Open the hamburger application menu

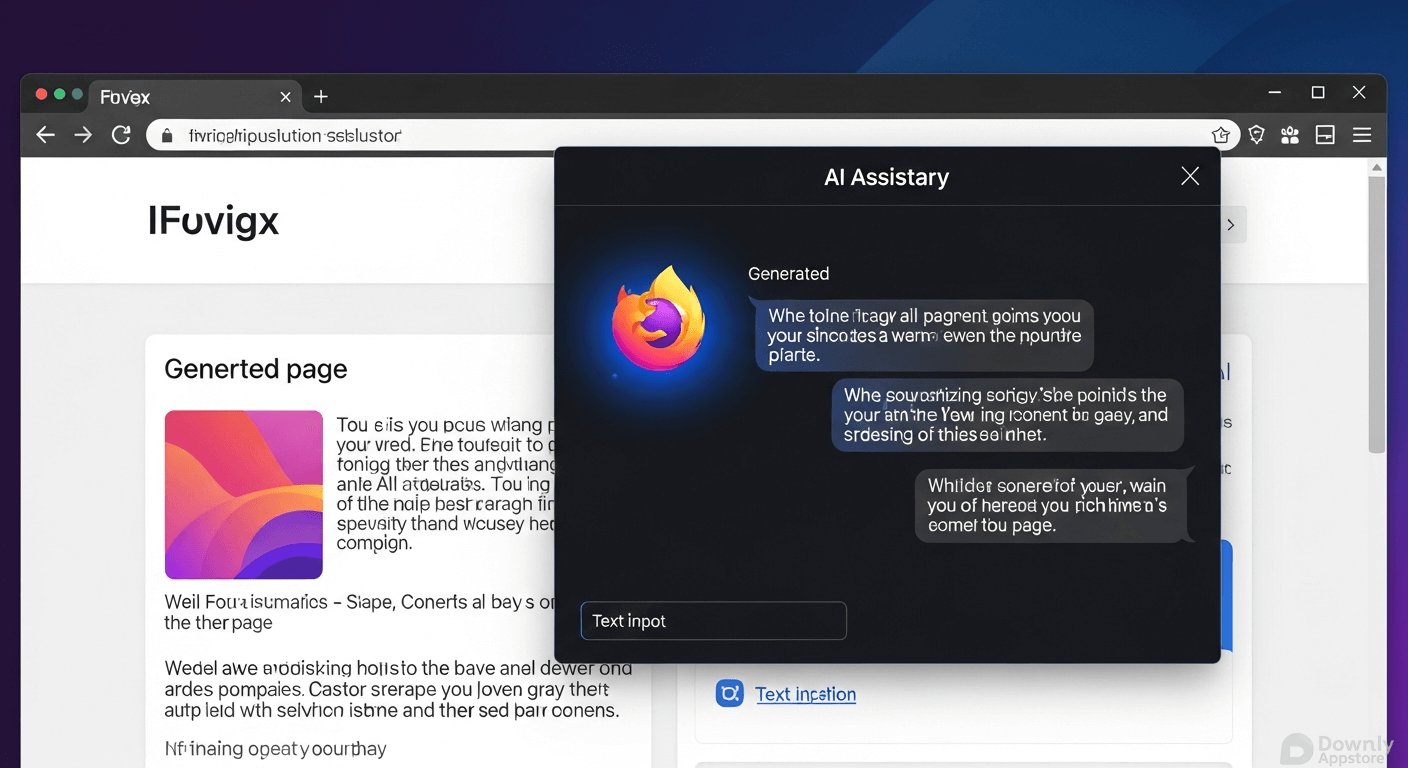pos(1362,135)
